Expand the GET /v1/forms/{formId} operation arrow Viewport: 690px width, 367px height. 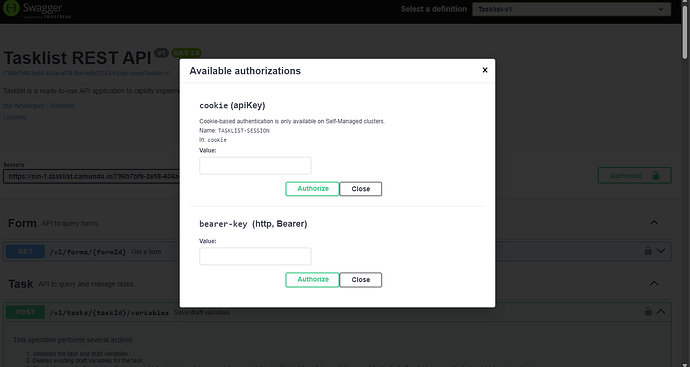pos(661,251)
